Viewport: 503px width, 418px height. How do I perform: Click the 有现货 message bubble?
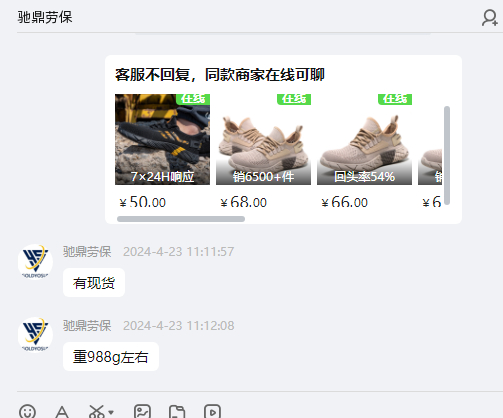coord(94,283)
